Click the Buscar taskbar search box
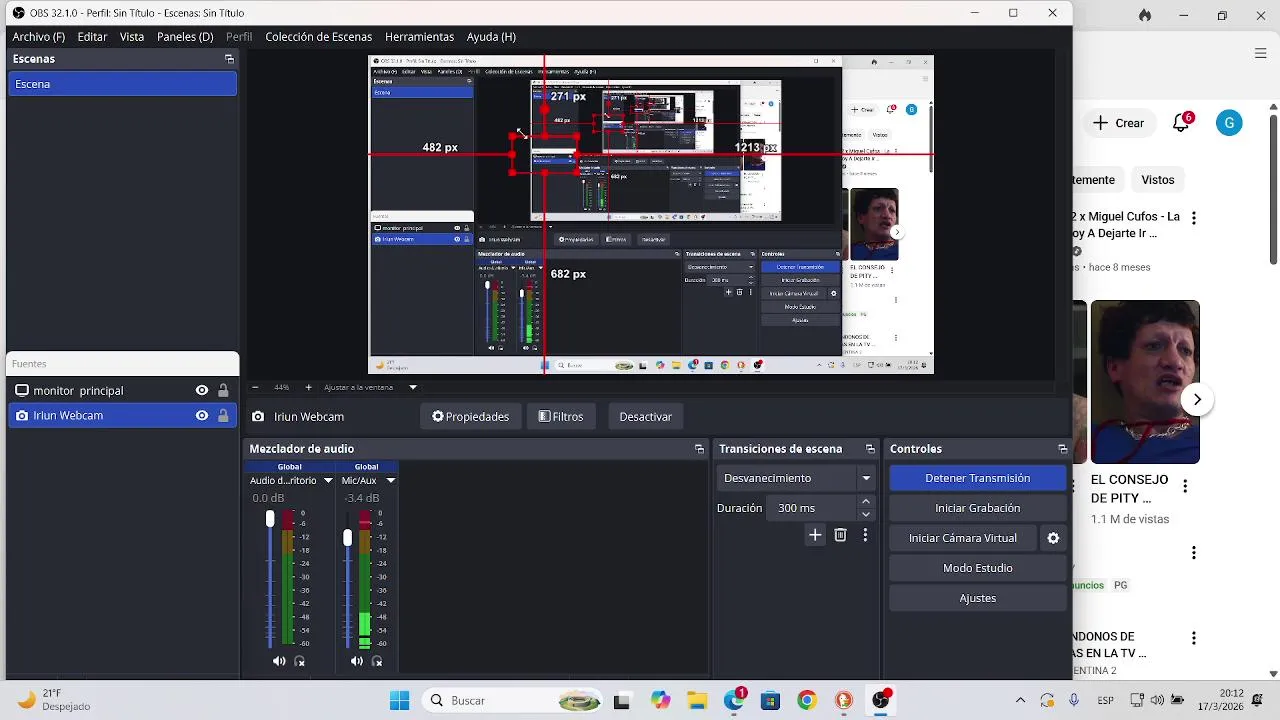The height and width of the screenshot is (720, 1280). 512,700
